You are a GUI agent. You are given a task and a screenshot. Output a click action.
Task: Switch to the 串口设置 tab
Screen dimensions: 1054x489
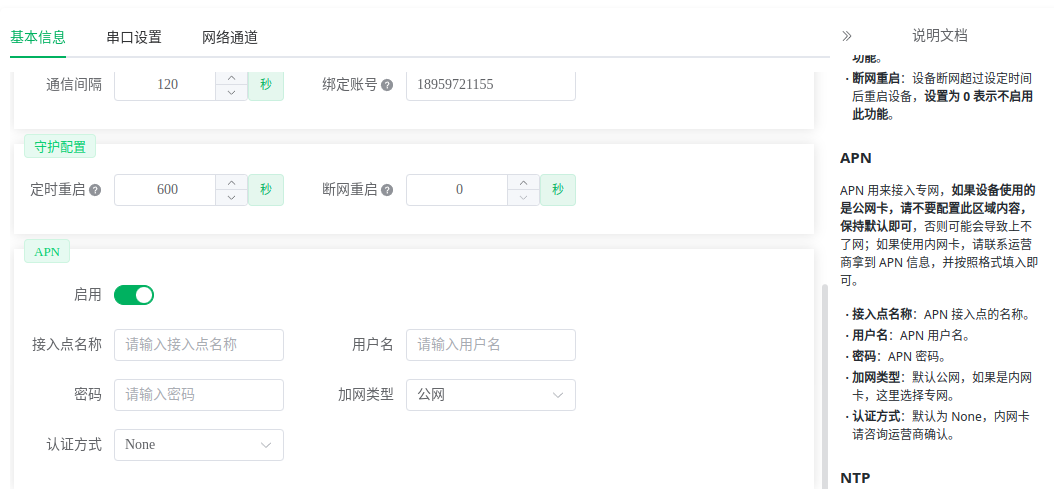click(134, 38)
